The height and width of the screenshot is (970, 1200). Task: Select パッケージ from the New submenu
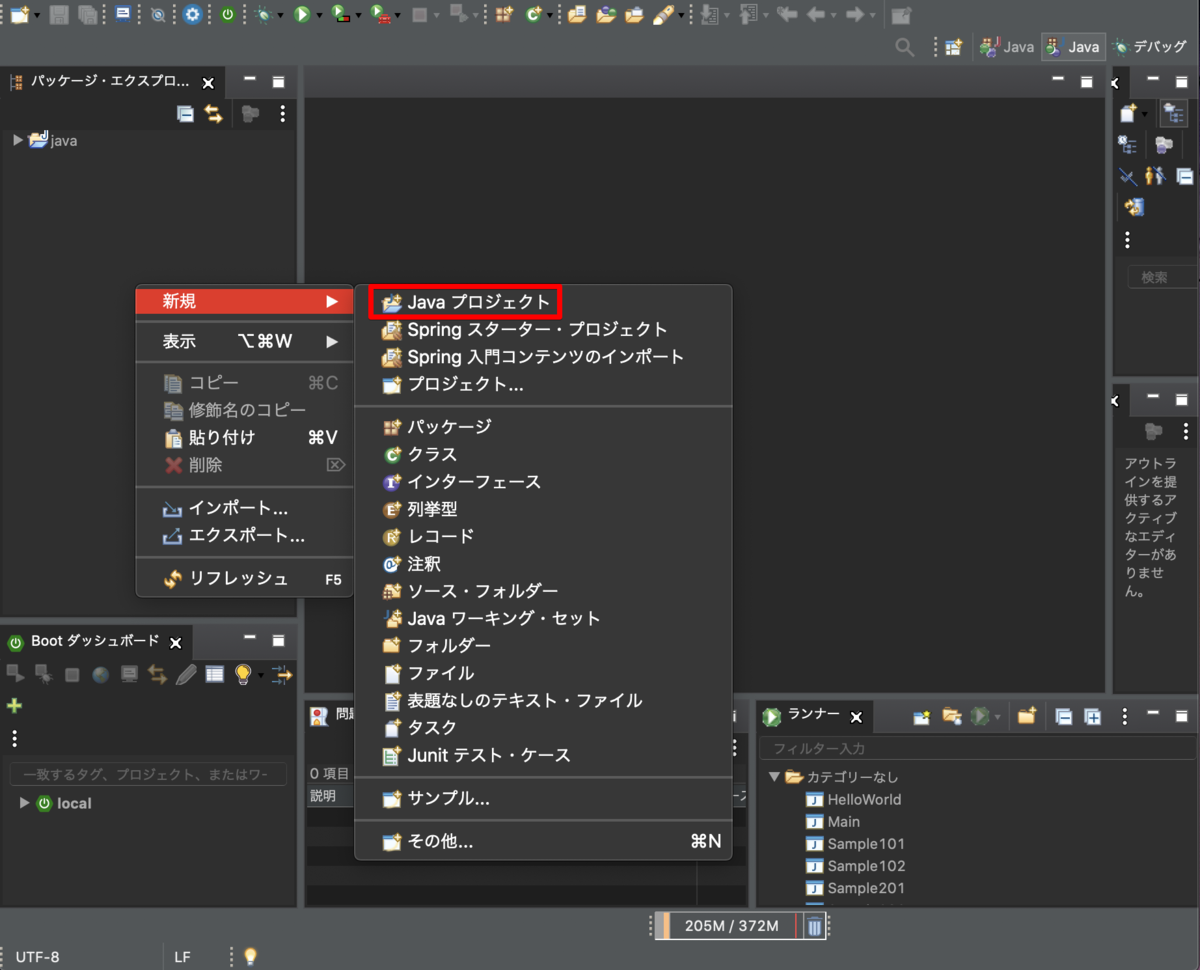543,426
